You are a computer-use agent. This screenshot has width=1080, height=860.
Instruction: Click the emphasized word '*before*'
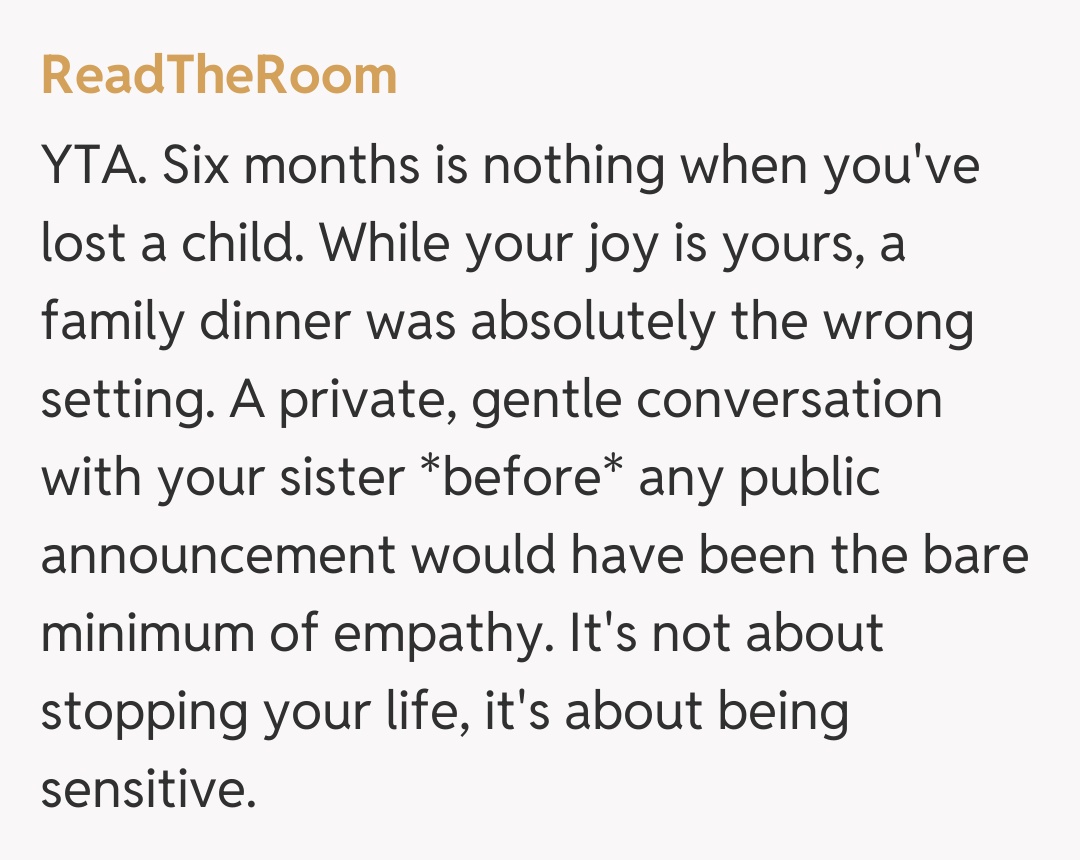pyautogui.click(x=519, y=478)
